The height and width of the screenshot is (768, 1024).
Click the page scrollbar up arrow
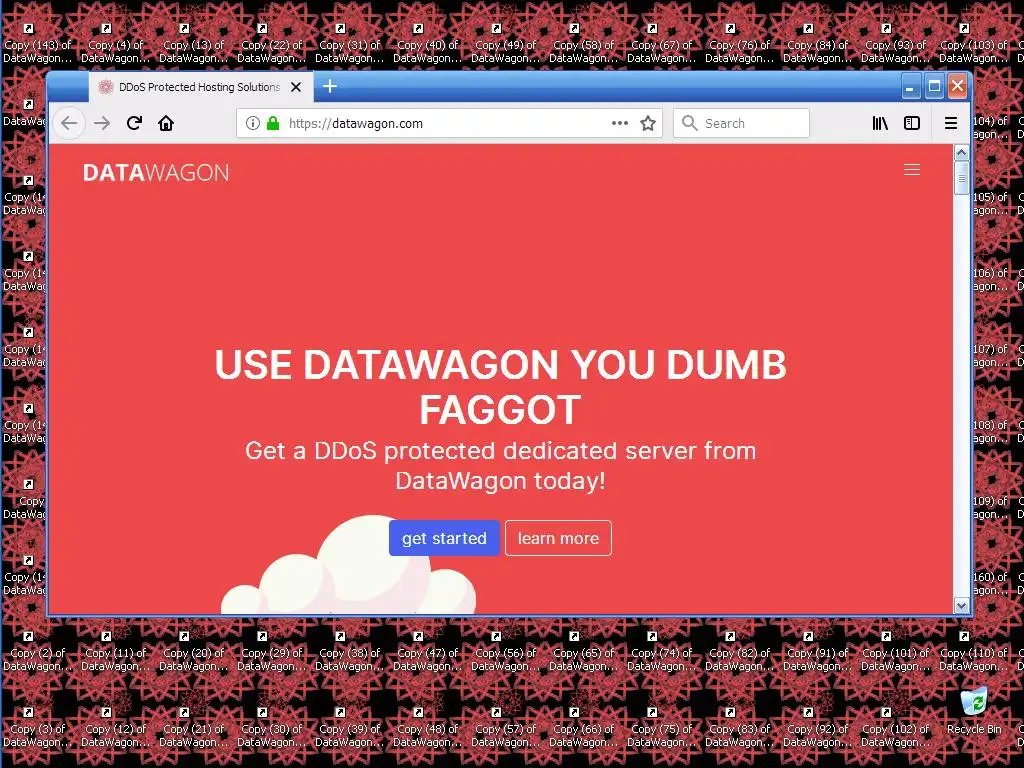point(961,153)
